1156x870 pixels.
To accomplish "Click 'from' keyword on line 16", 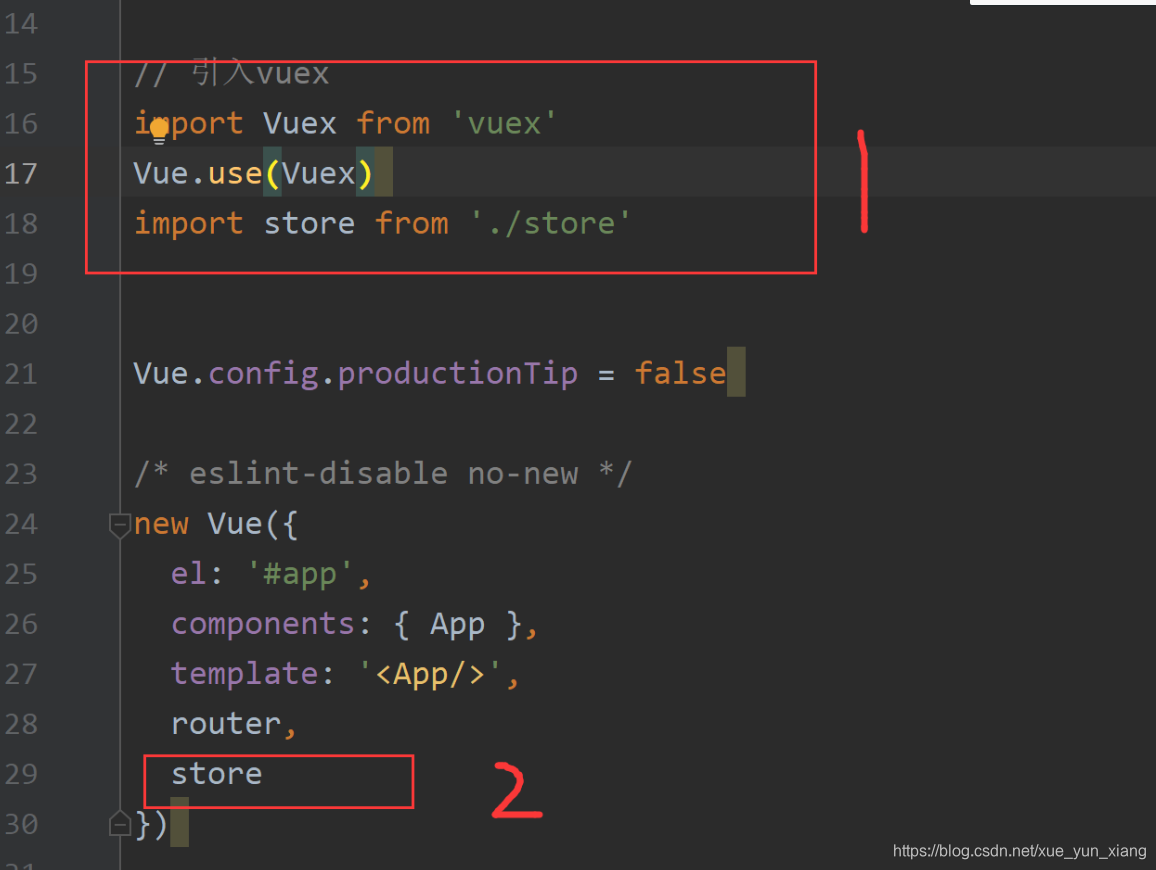I will (x=393, y=123).
